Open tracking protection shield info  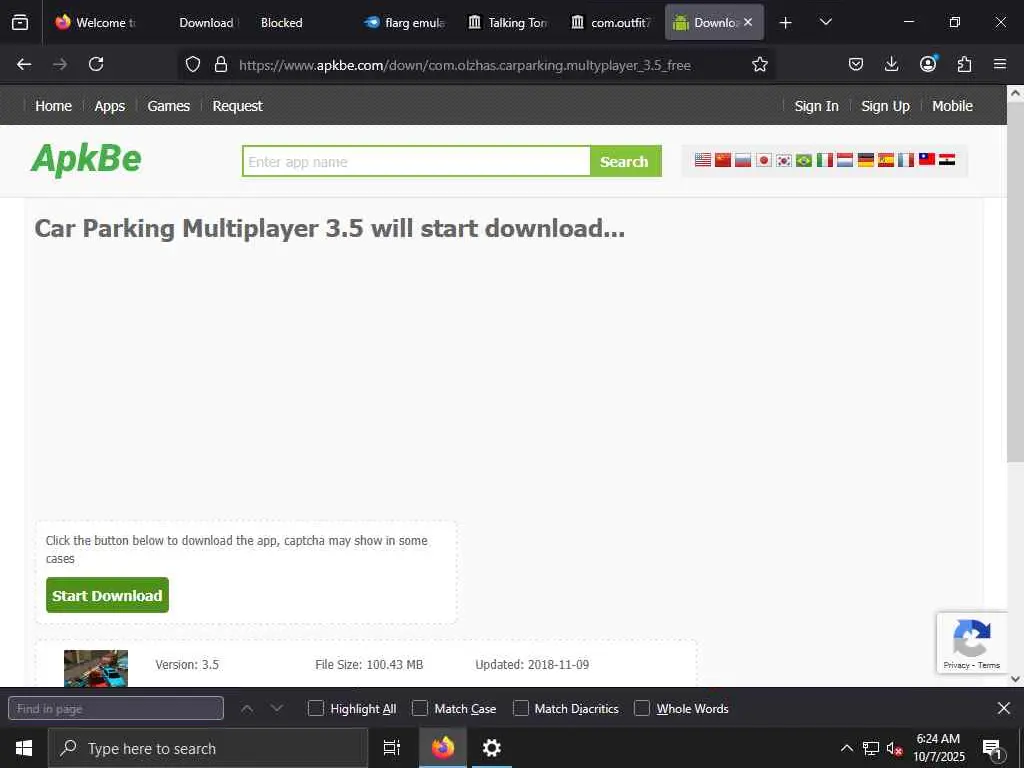193,64
